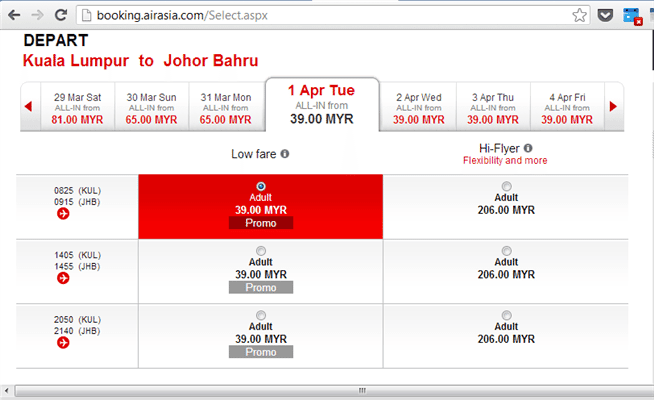
Task: Switch to the 4 Apr Fri date tab
Action: click(x=567, y=108)
